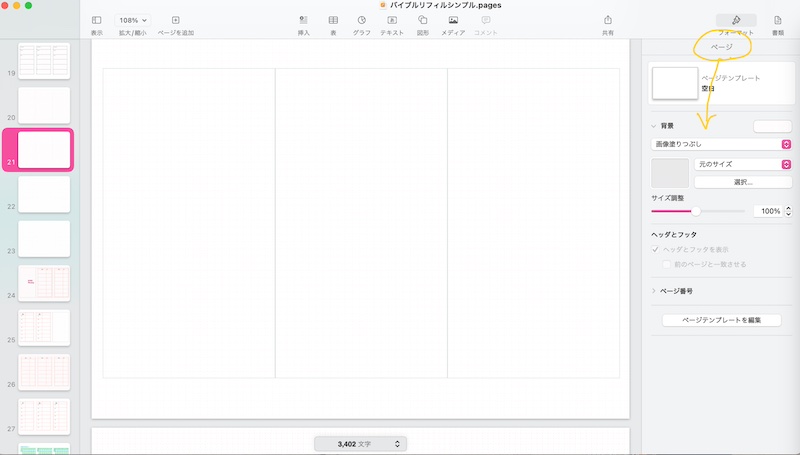
Task: Toggle ヘッダとフッタを表示 checkbox
Action: click(x=655, y=249)
